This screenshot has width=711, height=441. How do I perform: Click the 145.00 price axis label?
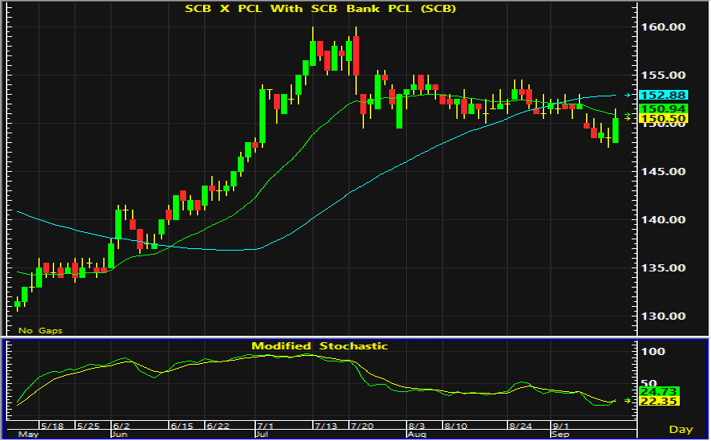pos(662,171)
